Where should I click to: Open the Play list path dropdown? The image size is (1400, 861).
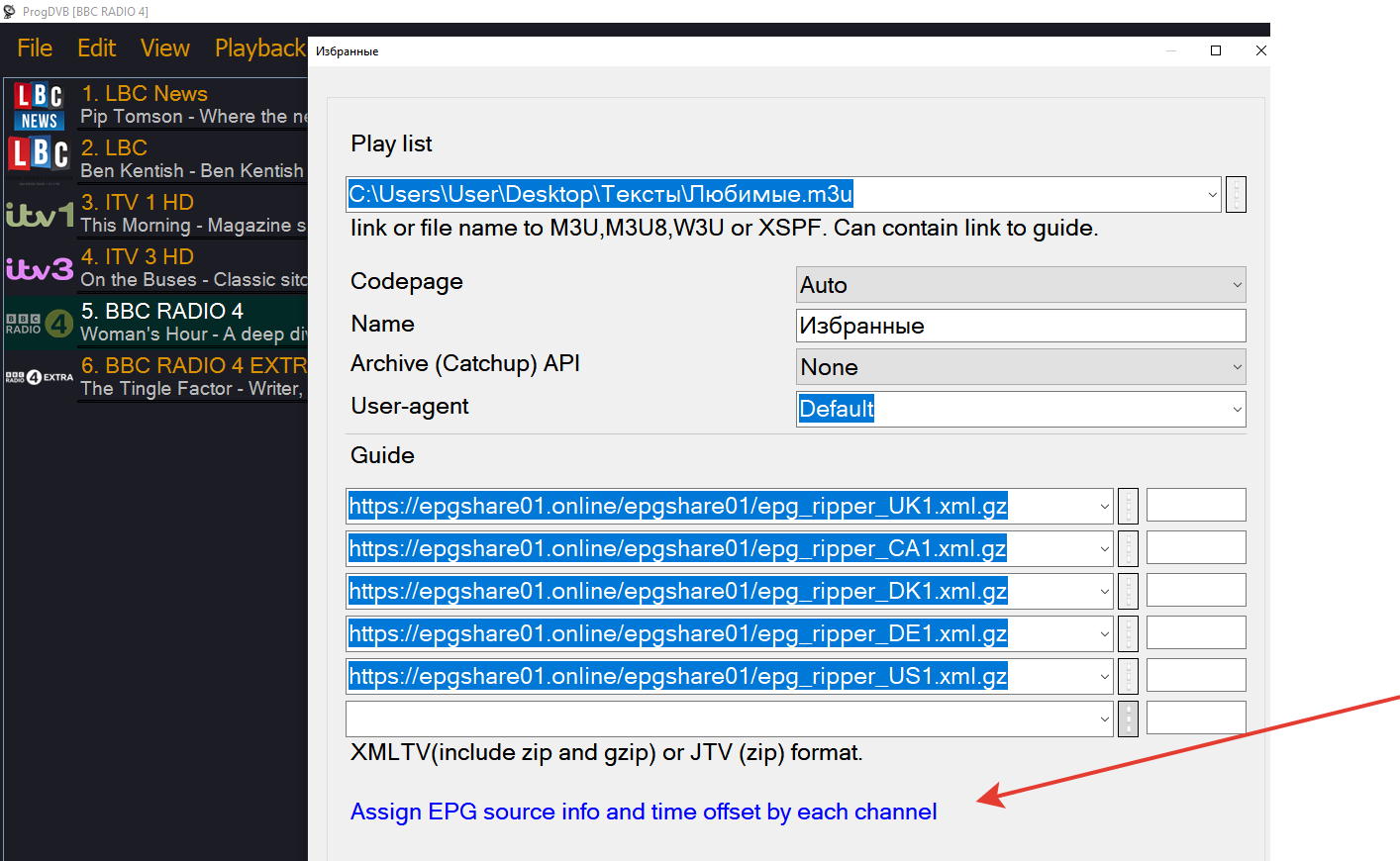(x=1212, y=195)
